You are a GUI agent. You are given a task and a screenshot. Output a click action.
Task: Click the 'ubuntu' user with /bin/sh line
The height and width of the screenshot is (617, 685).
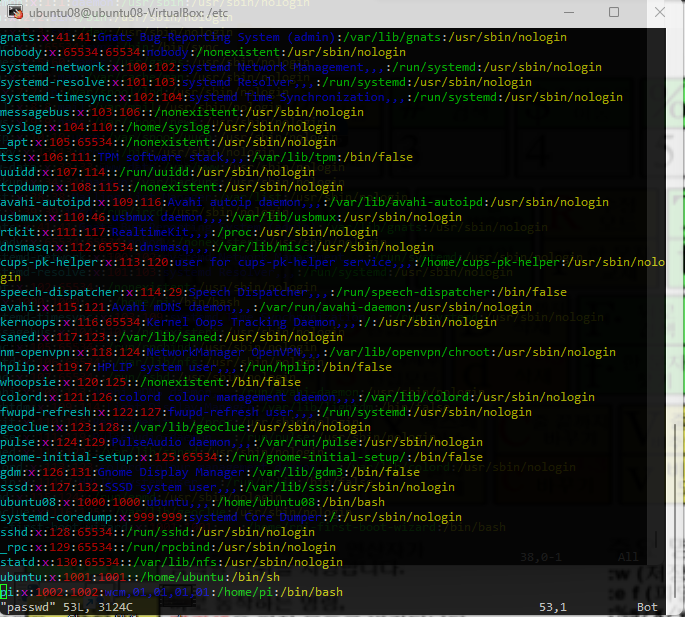tap(140, 577)
